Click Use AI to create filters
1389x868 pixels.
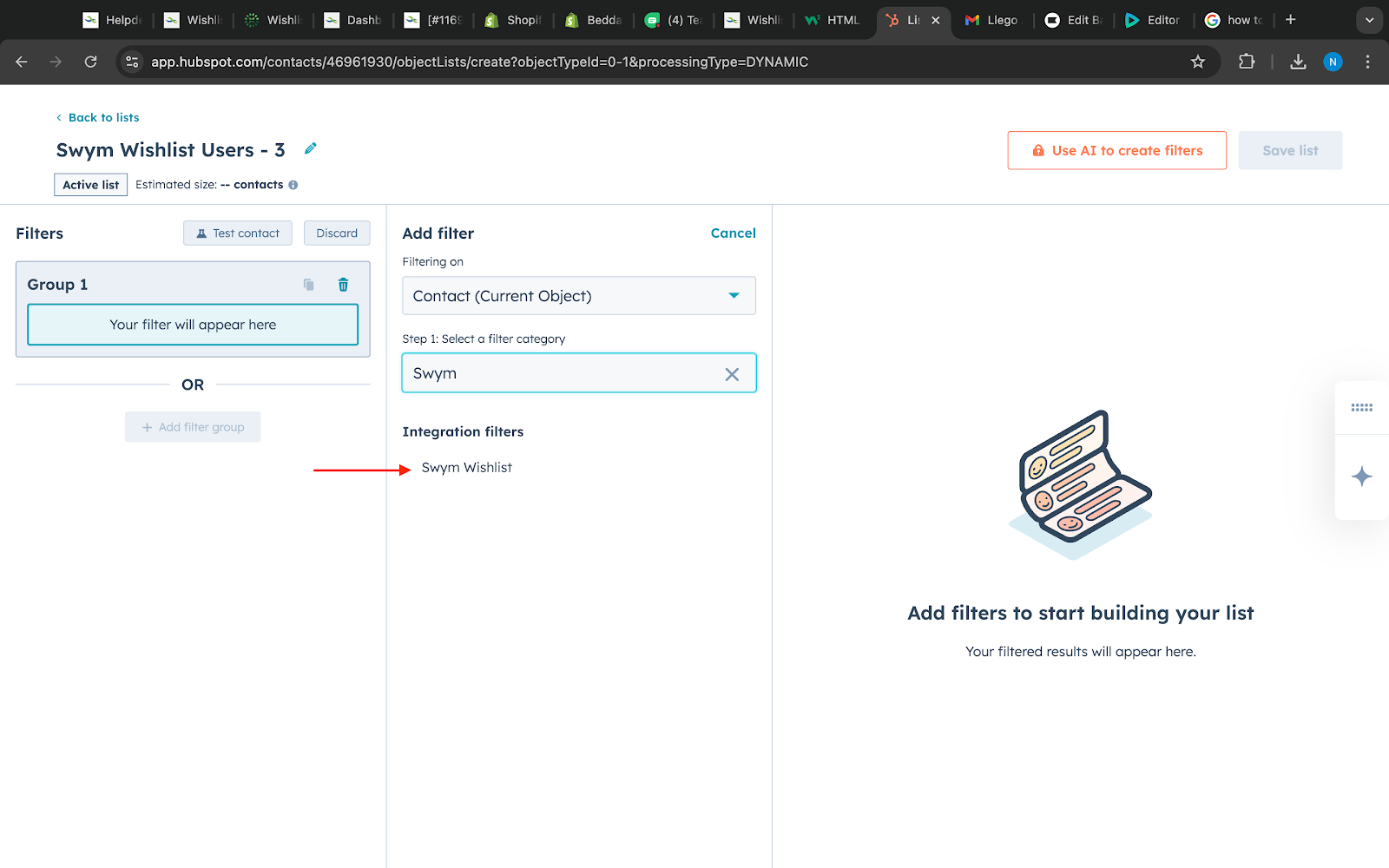[1116, 150]
